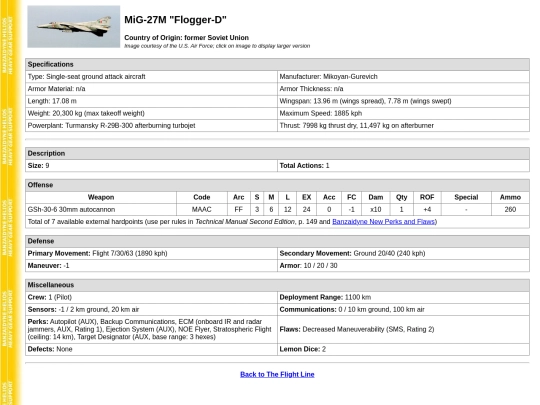The width and height of the screenshot is (540, 405).
Task: Go Back to The Flight Line
Action: 277,374
